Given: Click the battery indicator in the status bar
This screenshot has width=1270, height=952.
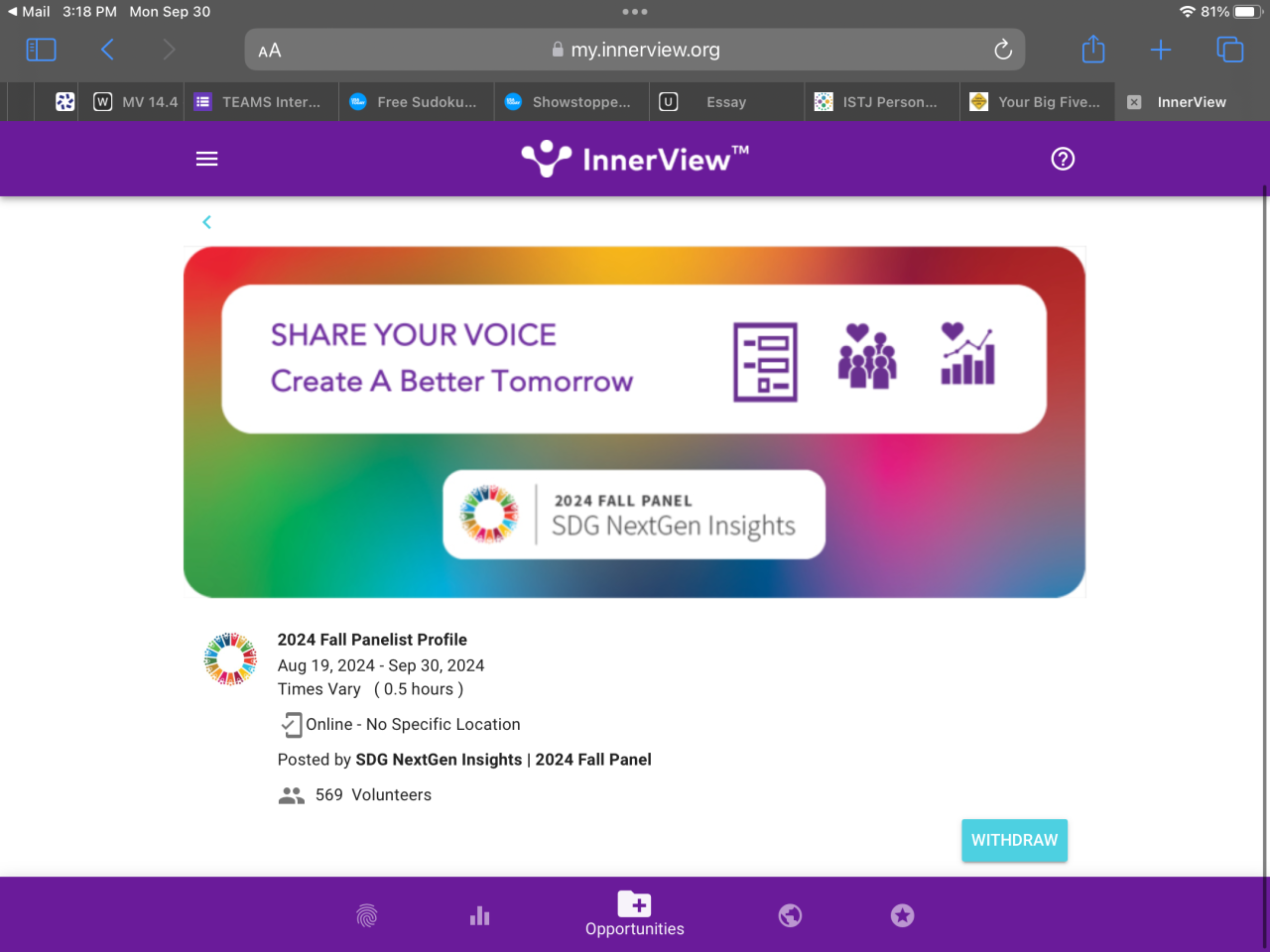Looking at the screenshot, I should (1247, 12).
